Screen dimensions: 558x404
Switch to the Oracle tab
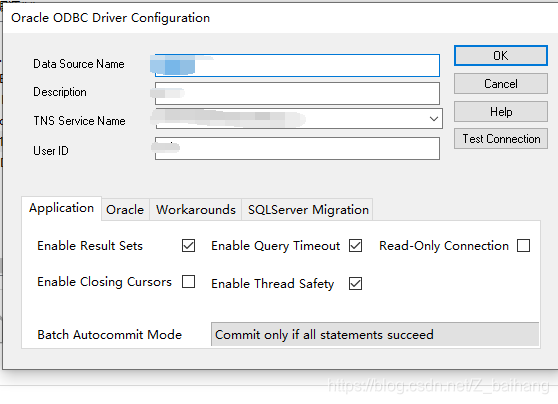click(125, 210)
